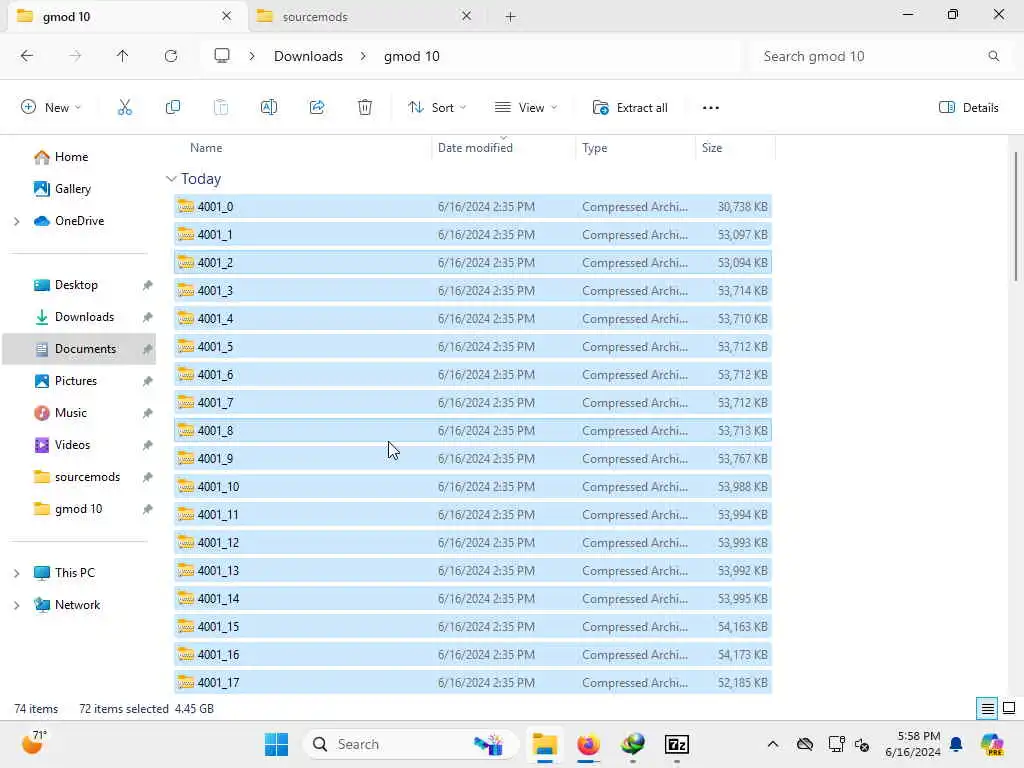Open the View layout dropdown
Screen dimensions: 1024x768
526,108
